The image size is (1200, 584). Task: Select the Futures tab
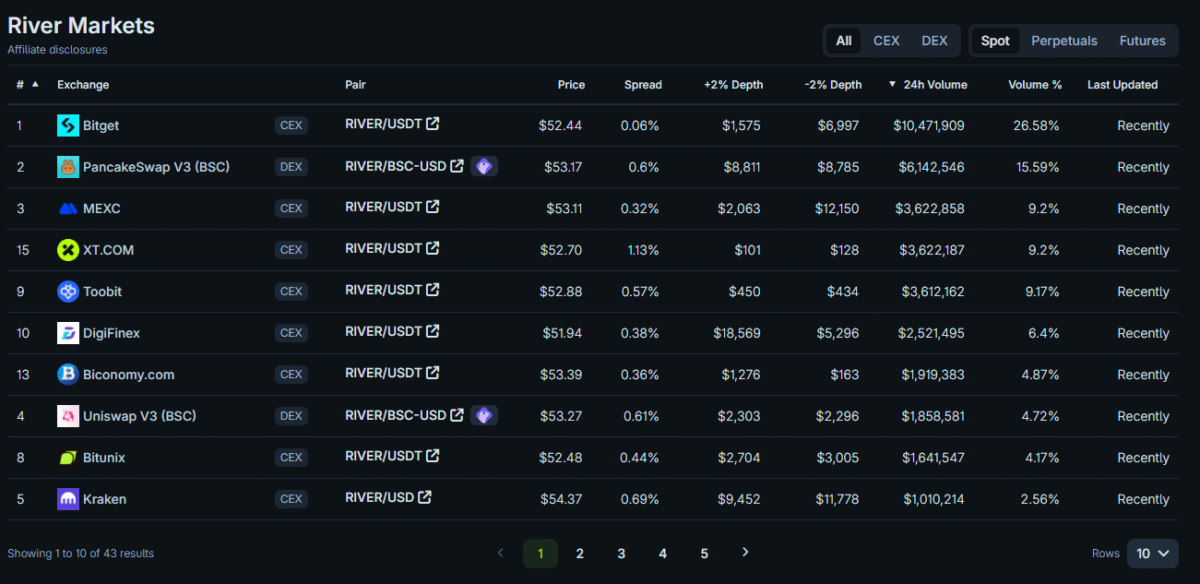coord(1142,41)
